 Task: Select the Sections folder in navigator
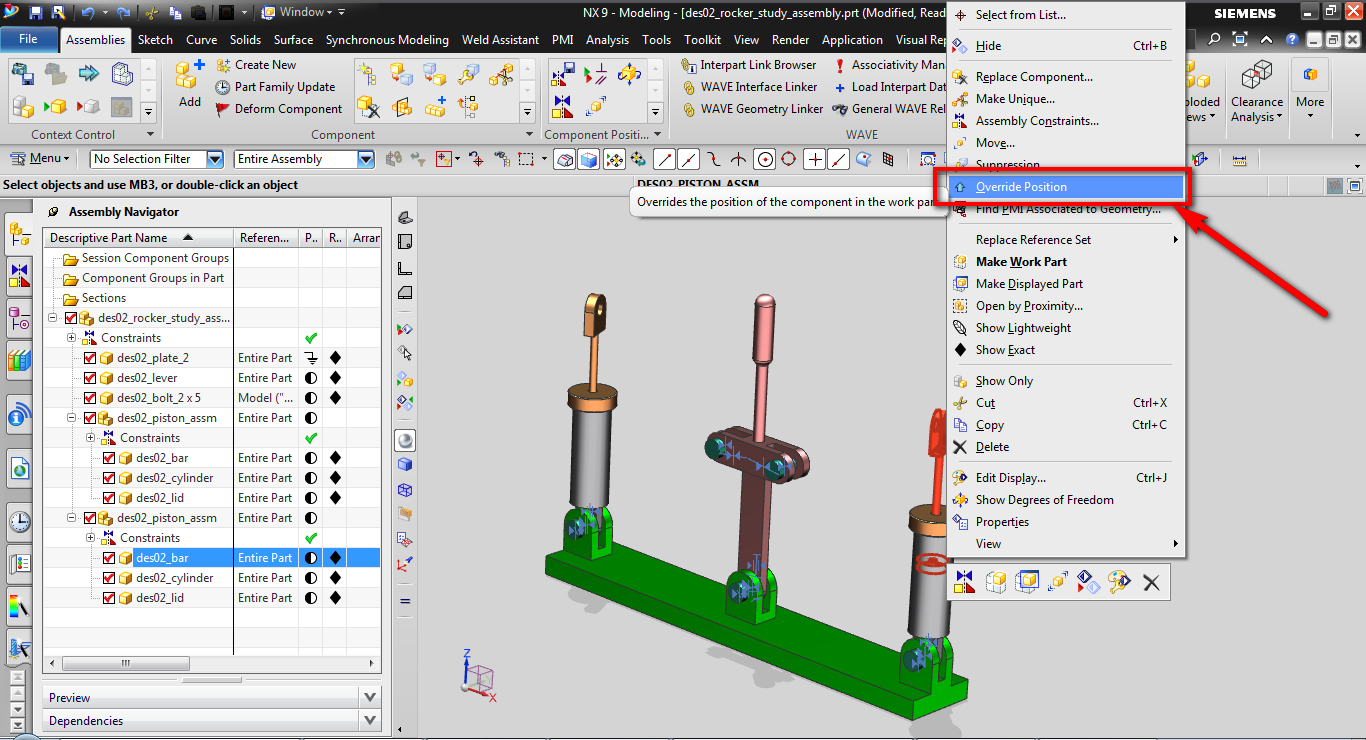coord(104,298)
